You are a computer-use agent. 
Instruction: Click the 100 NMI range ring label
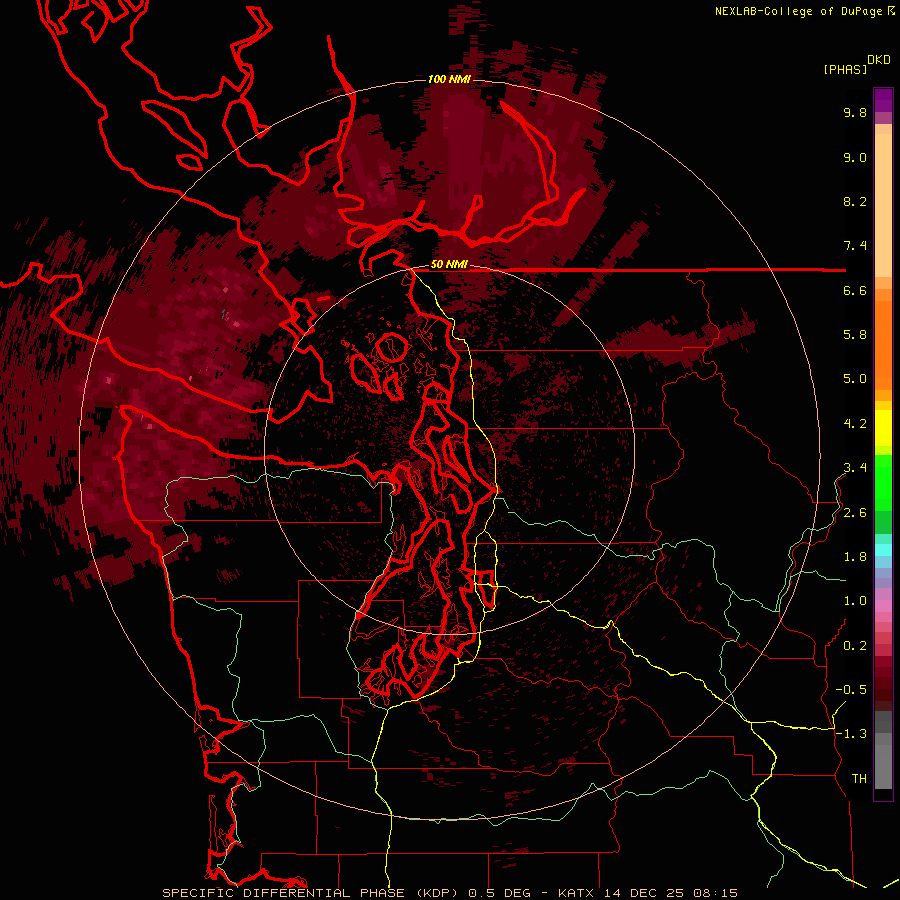(449, 79)
